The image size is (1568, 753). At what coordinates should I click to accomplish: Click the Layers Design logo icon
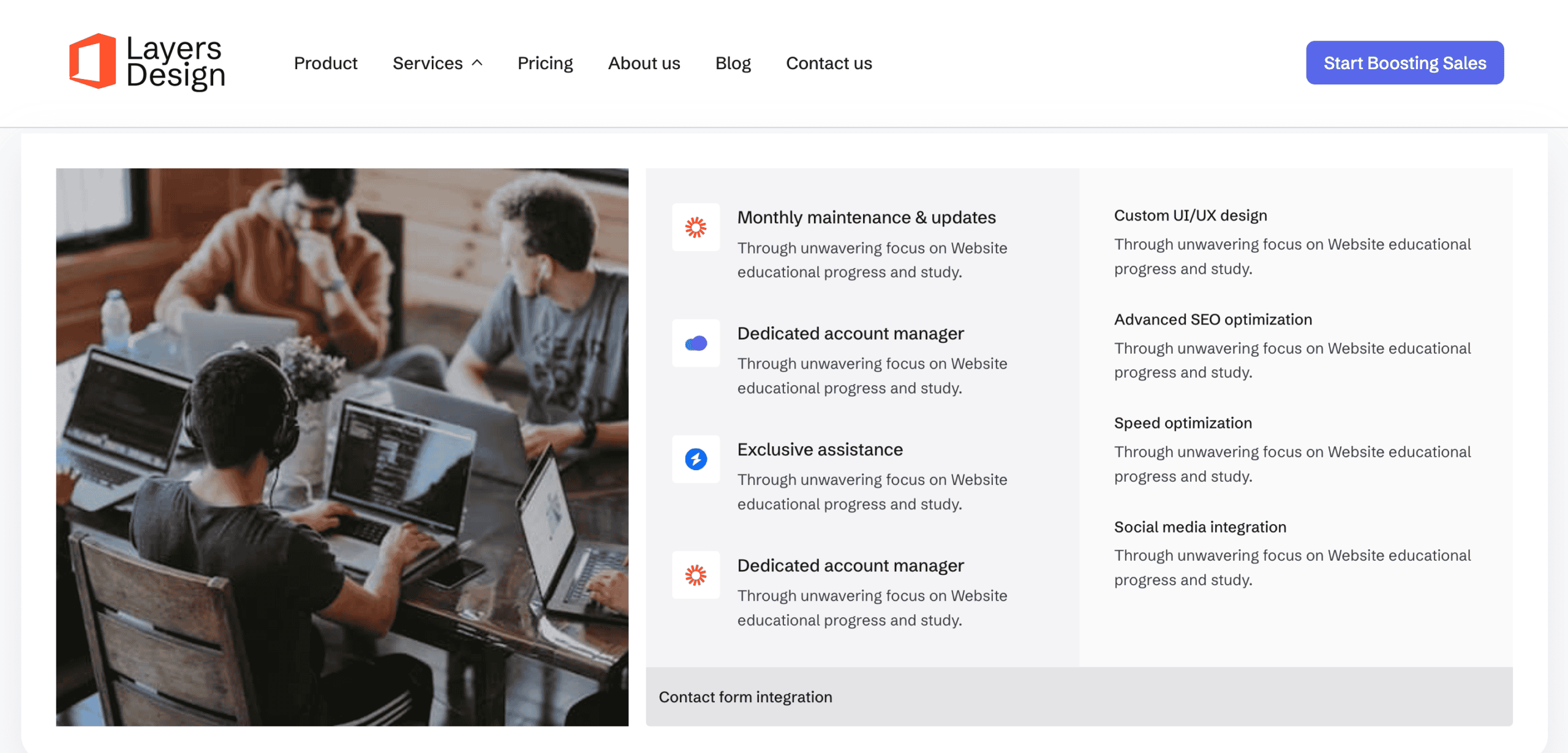pos(92,62)
